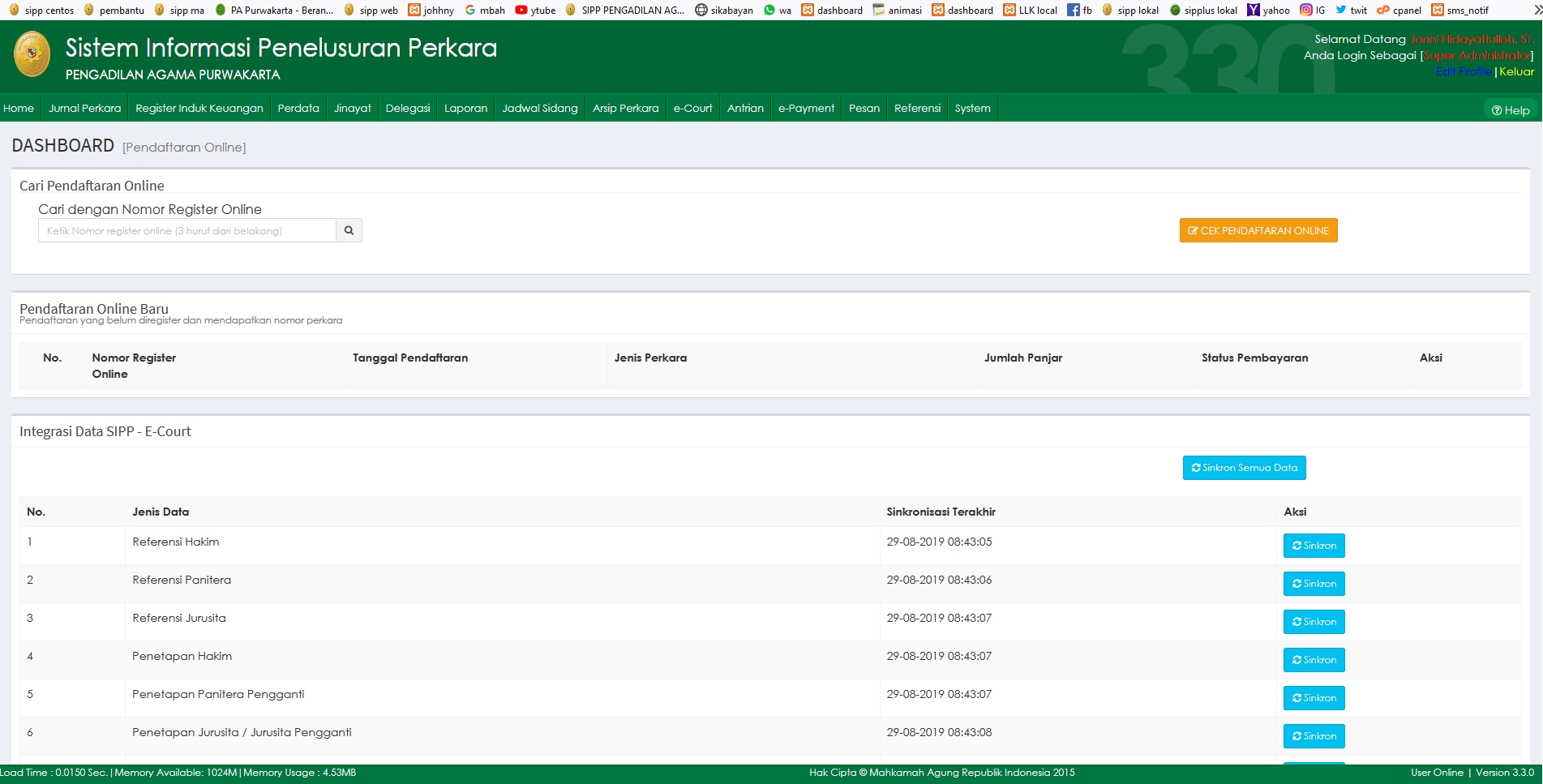Open the SIPP PENGADILAN AG bookmark
The height and width of the screenshot is (784, 1543).
pyautogui.click(x=624, y=10)
